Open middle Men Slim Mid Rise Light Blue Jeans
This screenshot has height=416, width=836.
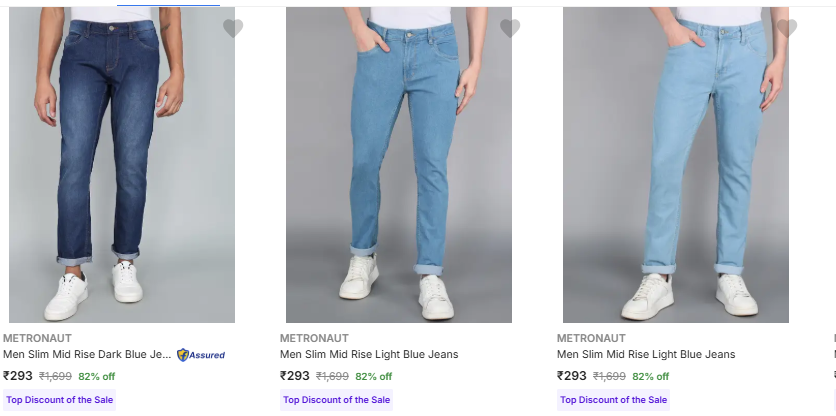click(369, 355)
